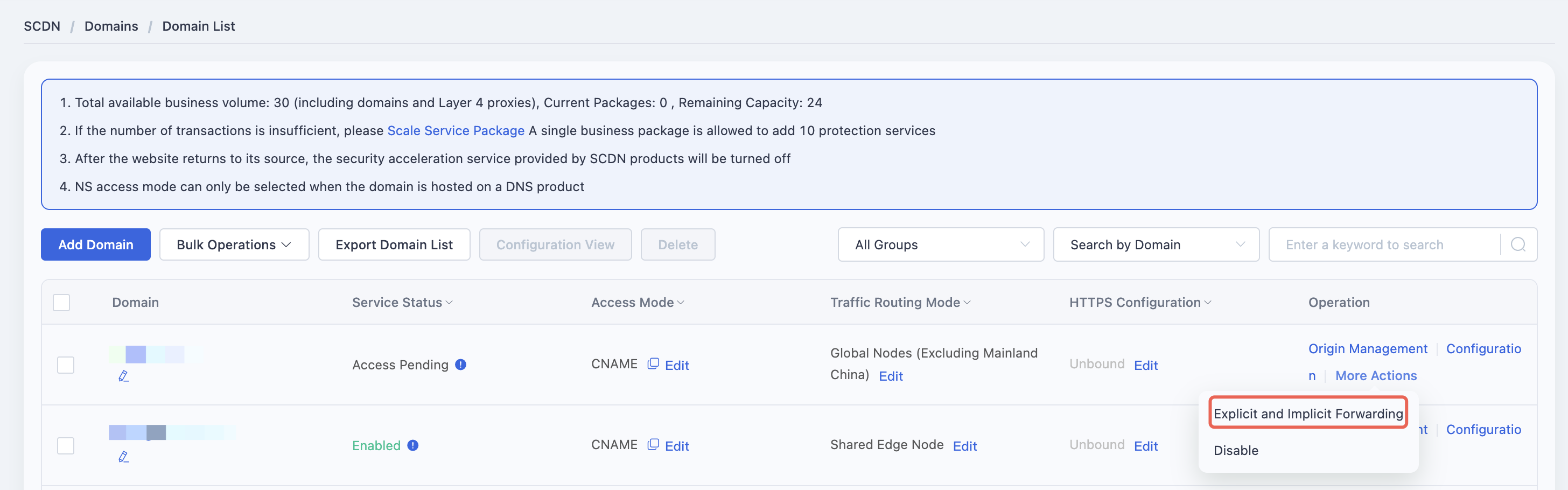Tick checkbox for the Enabled domain
Screen dimensions: 1568x490
[x=66, y=445]
